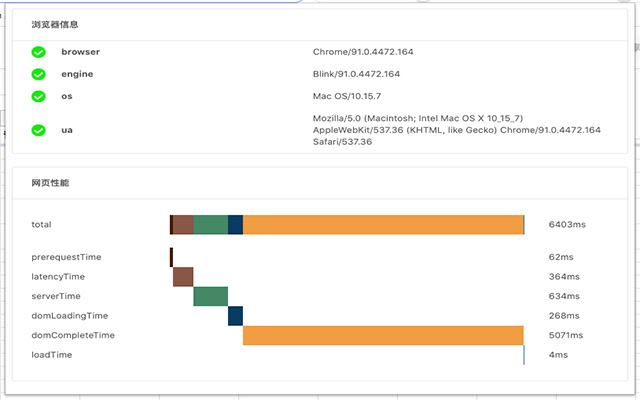Click the 62ms prerequest value
The image size is (640, 400).
point(561,257)
